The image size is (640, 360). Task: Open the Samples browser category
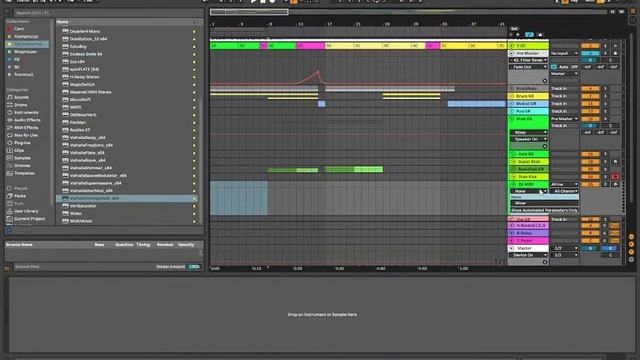click(x=22, y=158)
